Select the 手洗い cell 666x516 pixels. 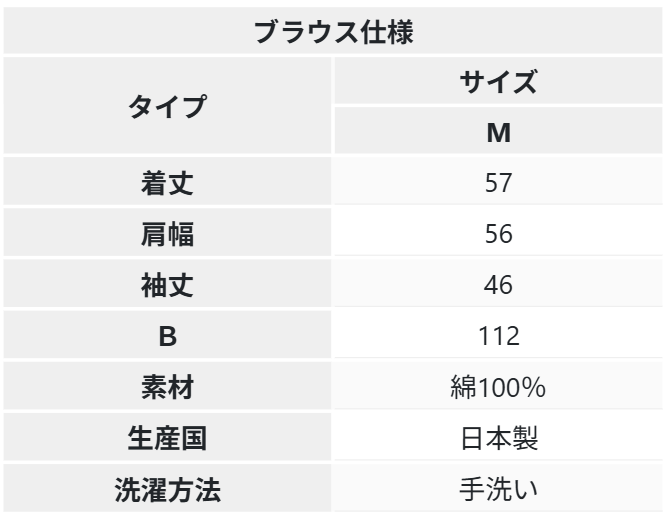498,490
